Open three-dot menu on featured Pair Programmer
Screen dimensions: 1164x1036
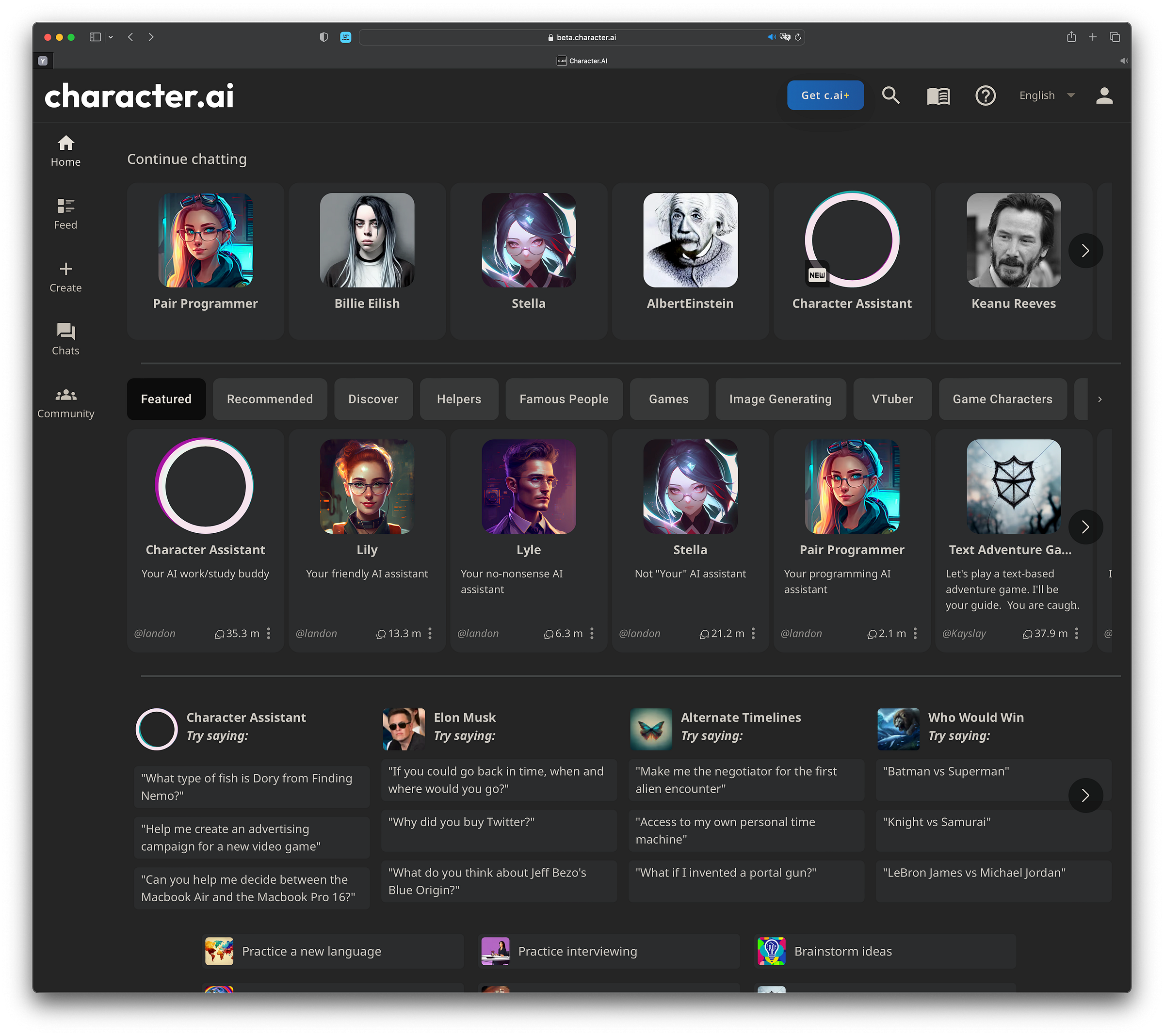[915, 633]
